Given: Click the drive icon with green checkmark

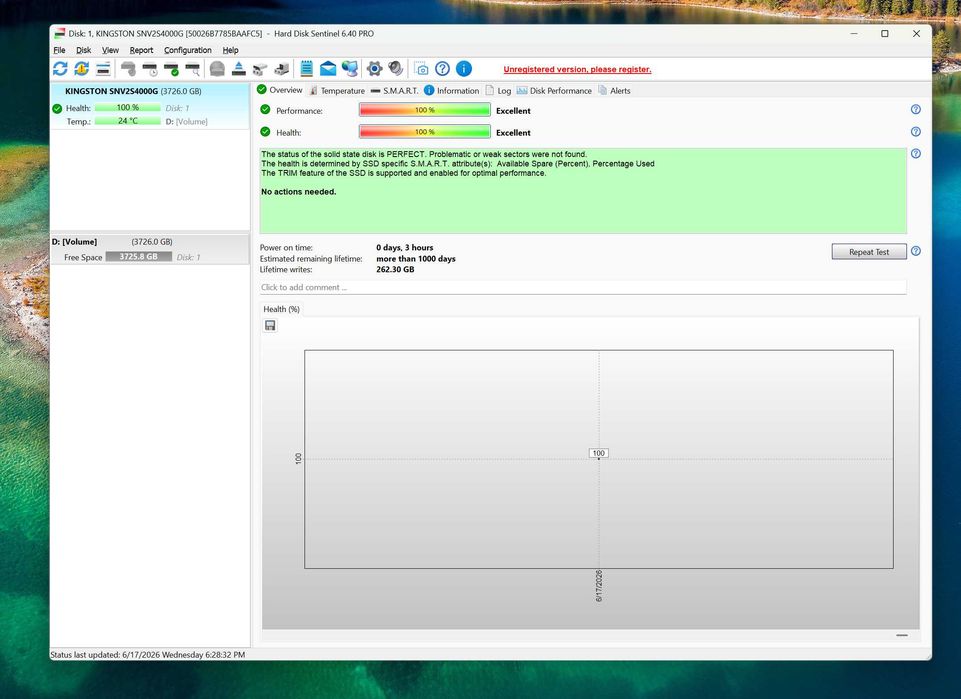Looking at the screenshot, I should click(x=172, y=69).
